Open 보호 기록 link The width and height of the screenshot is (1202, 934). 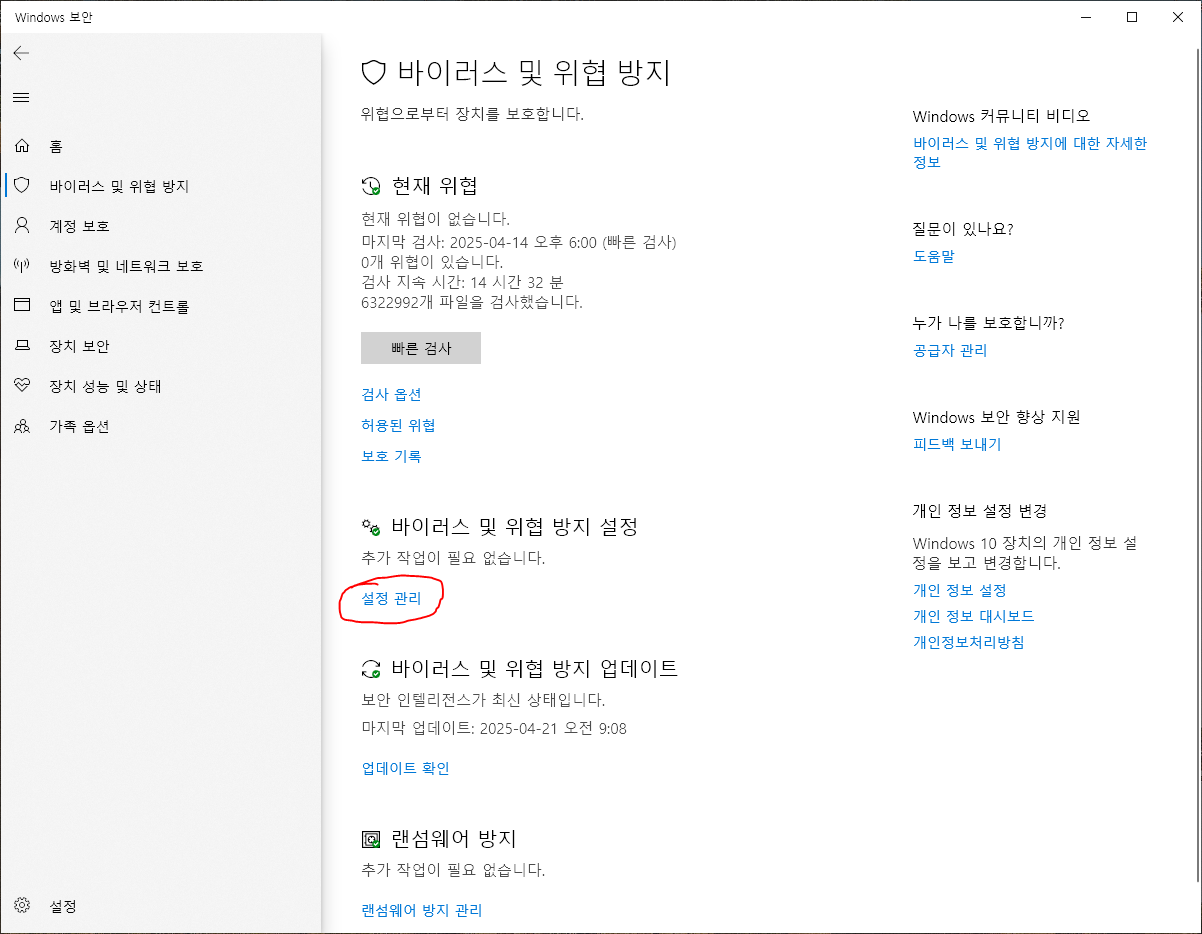tap(391, 456)
